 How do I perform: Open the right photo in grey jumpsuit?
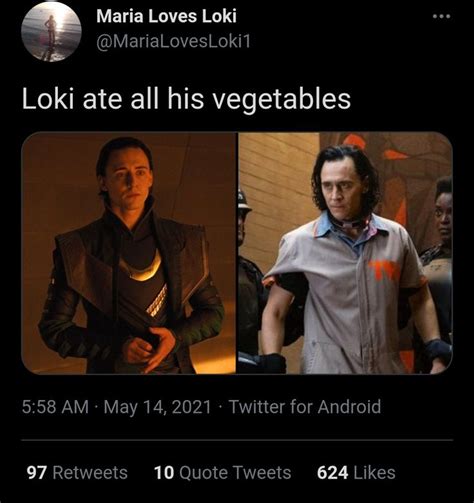pyautogui.click(x=345, y=253)
